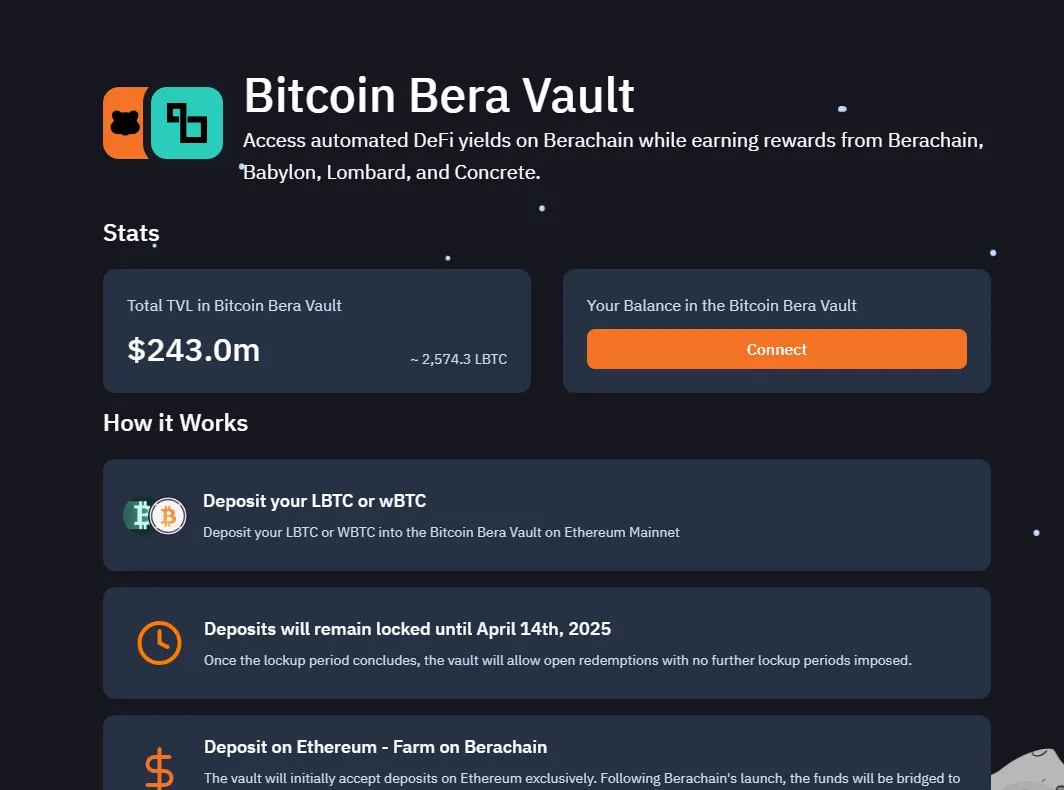Click Deposit on Ethereum - Farm on Berachain heading
The height and width of the screenshot is (790, 1064).
[375, 747]
